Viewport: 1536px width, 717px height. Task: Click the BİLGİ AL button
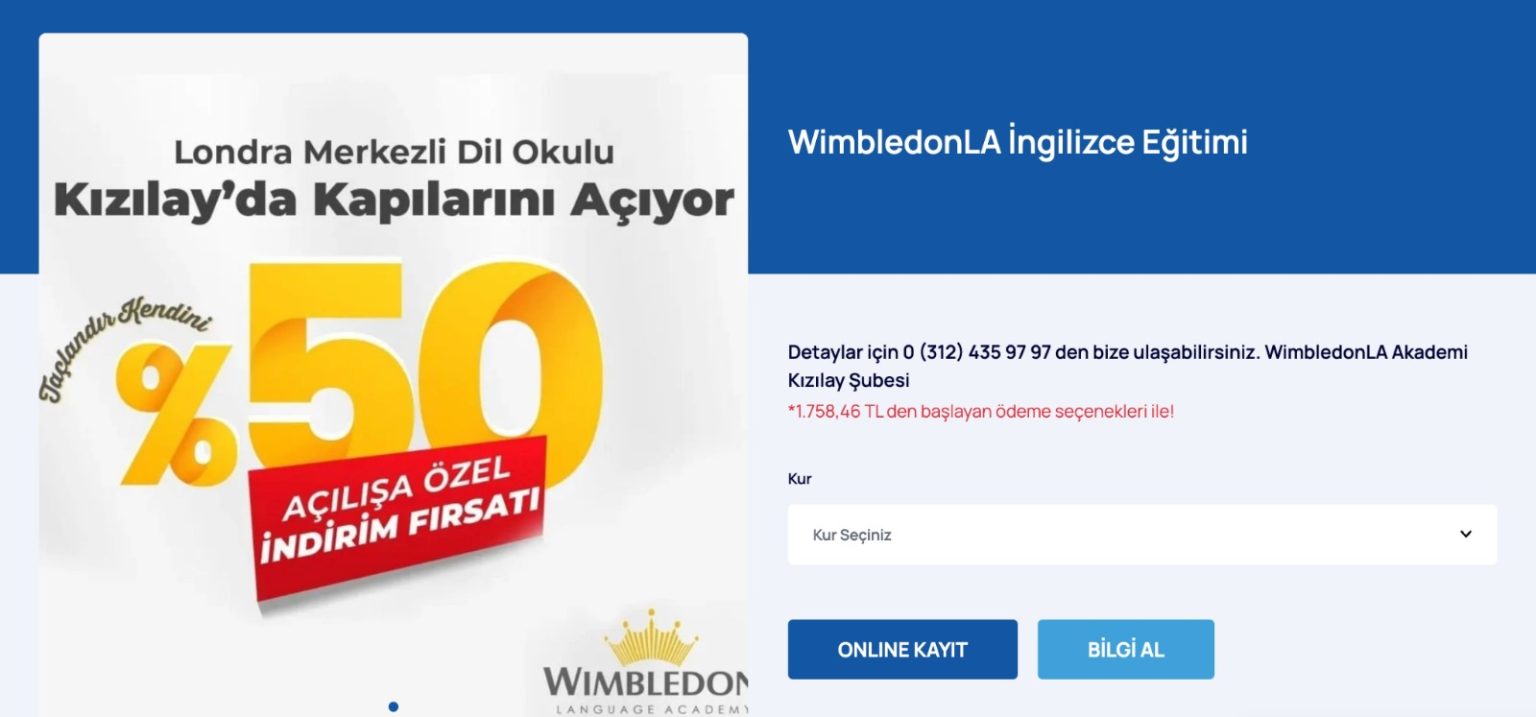1126,650
